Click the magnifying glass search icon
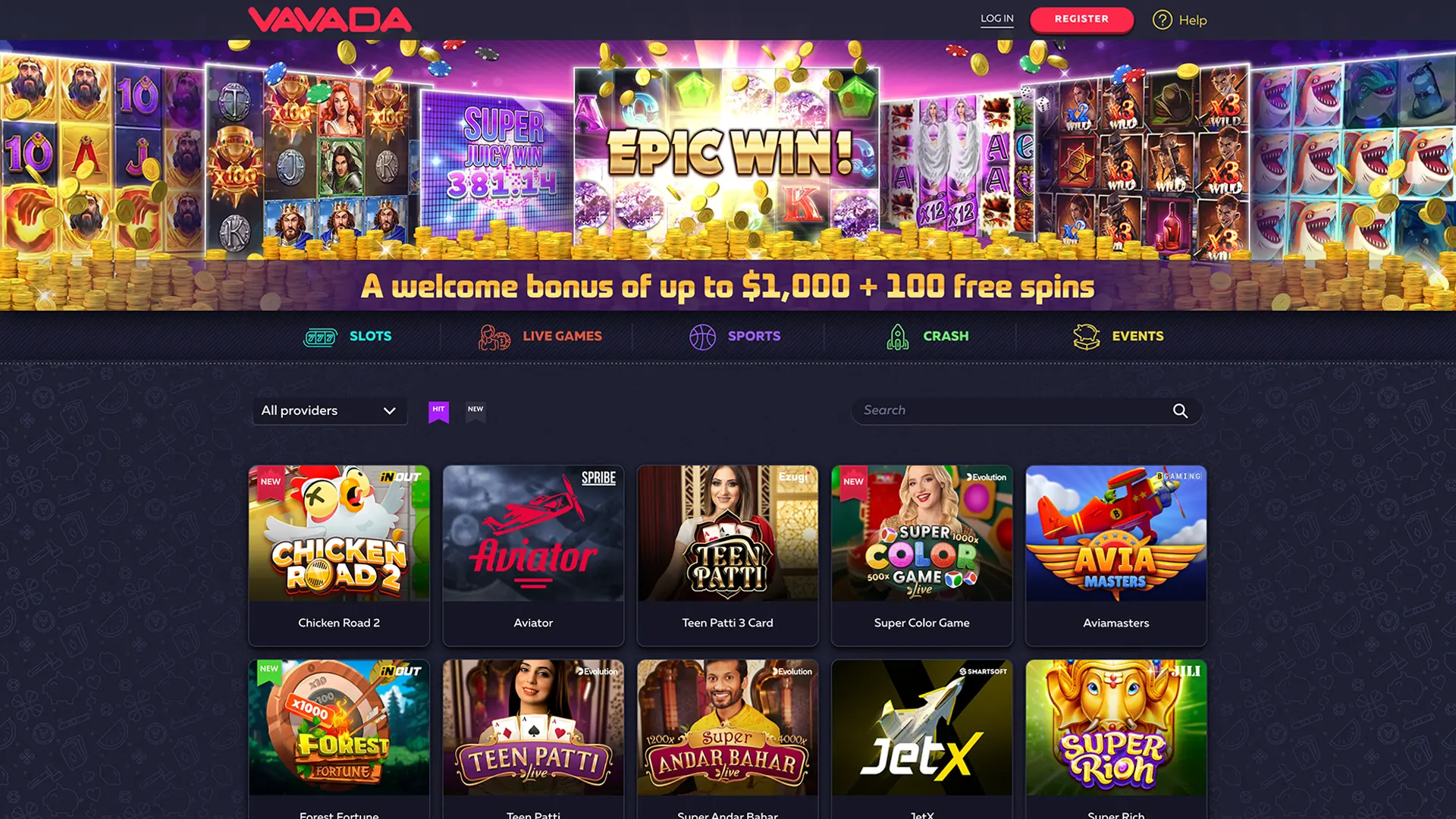 (x=1180, y=411)
